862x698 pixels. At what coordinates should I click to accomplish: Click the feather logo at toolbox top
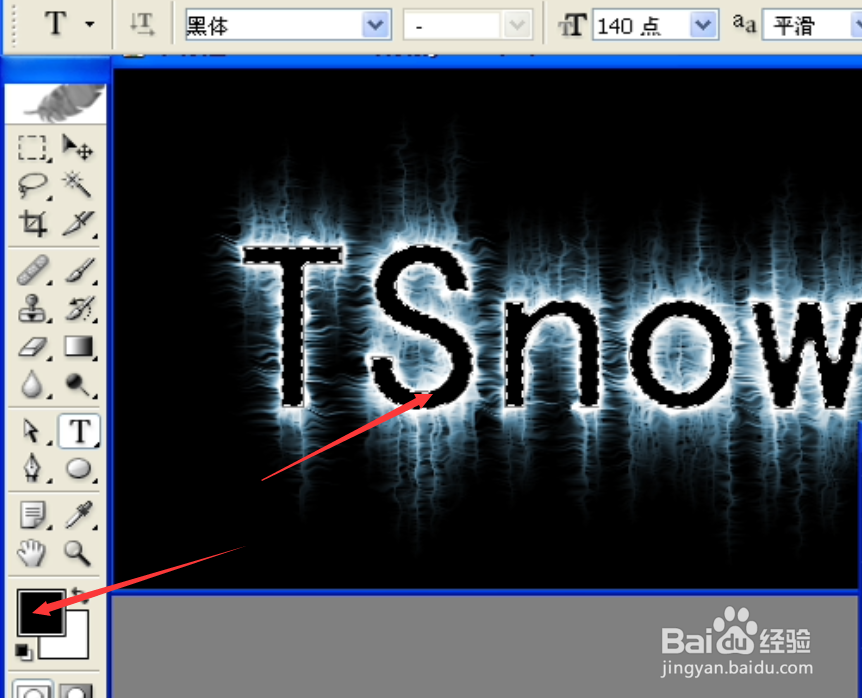tap(55, 103)
